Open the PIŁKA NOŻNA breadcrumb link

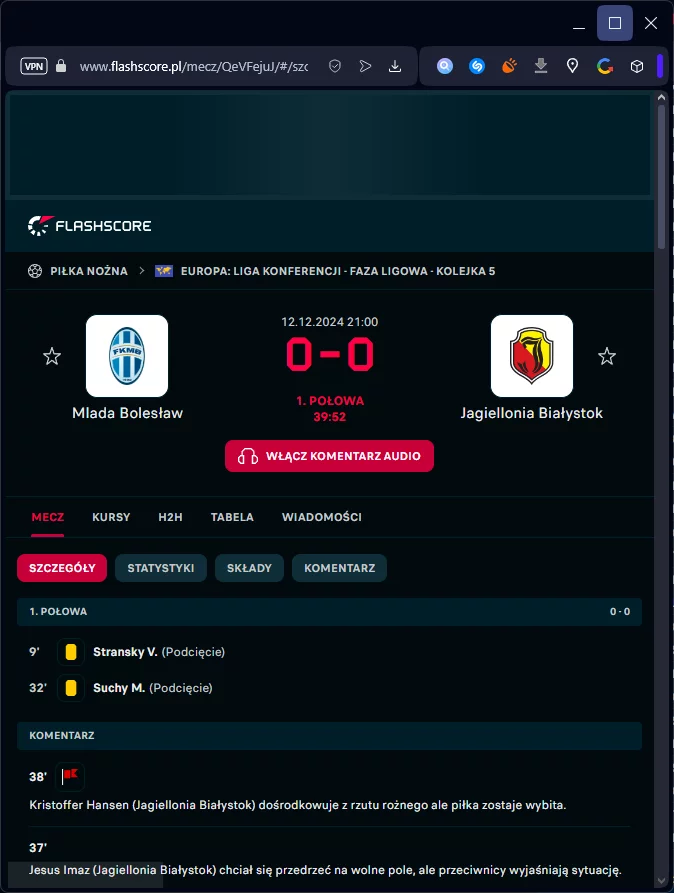[x=88, y=271]
